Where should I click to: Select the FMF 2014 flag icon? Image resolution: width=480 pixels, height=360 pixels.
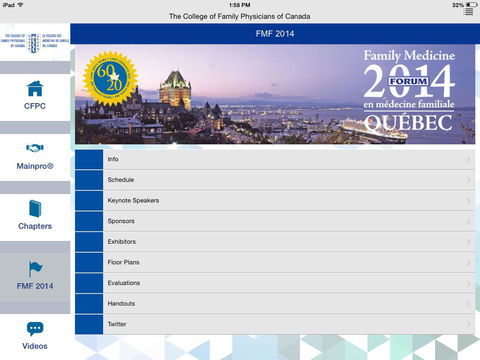35,269
